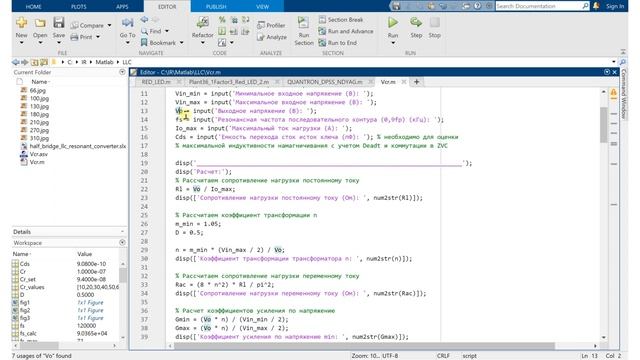Open the New dropdown arrow
Screen dimensions: 640x360
(x=22, y=43)
